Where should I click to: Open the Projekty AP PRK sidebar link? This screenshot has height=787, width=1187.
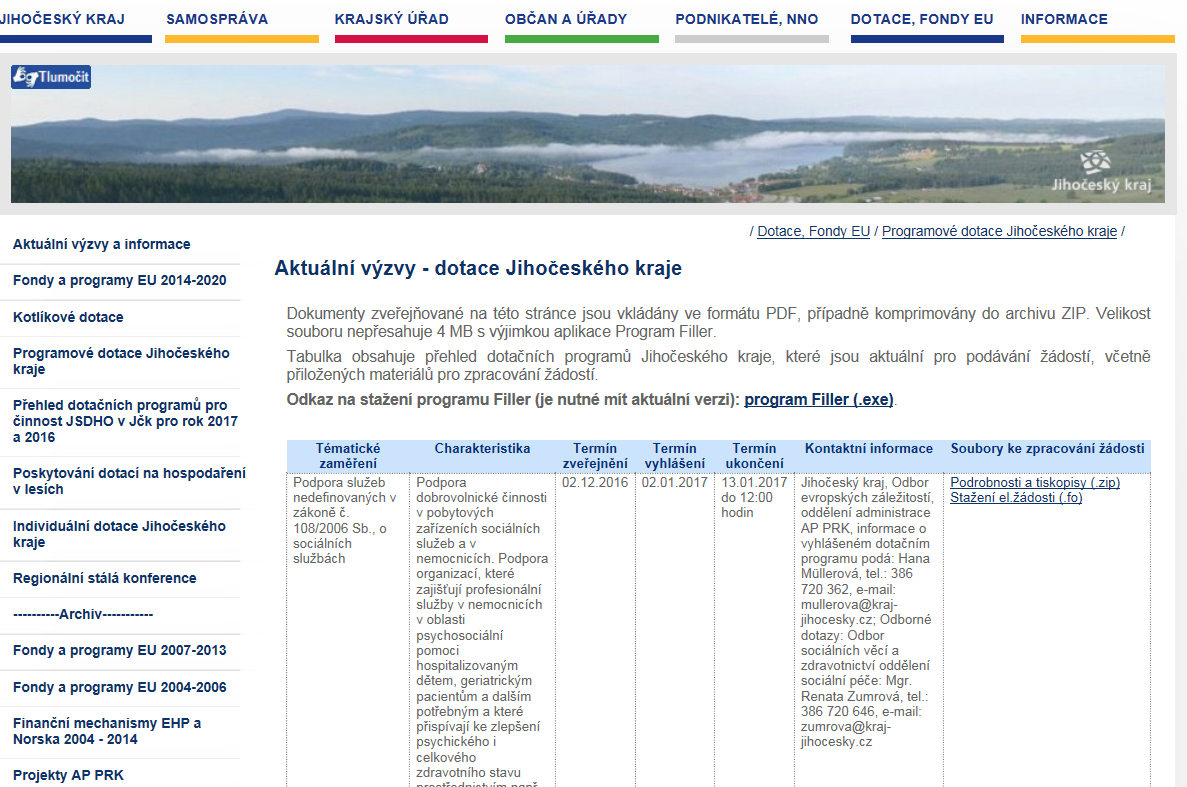click(x=68, y=775)
